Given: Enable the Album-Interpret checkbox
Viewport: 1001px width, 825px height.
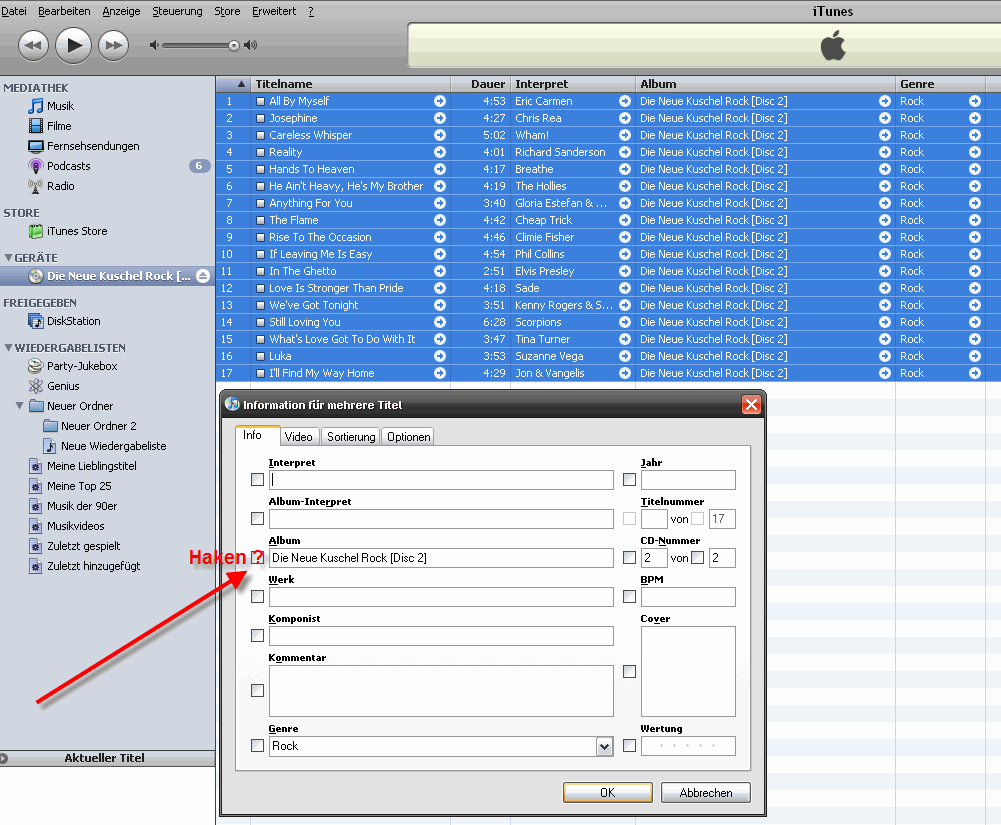Looking at the screenshot, I should point(257,518).
